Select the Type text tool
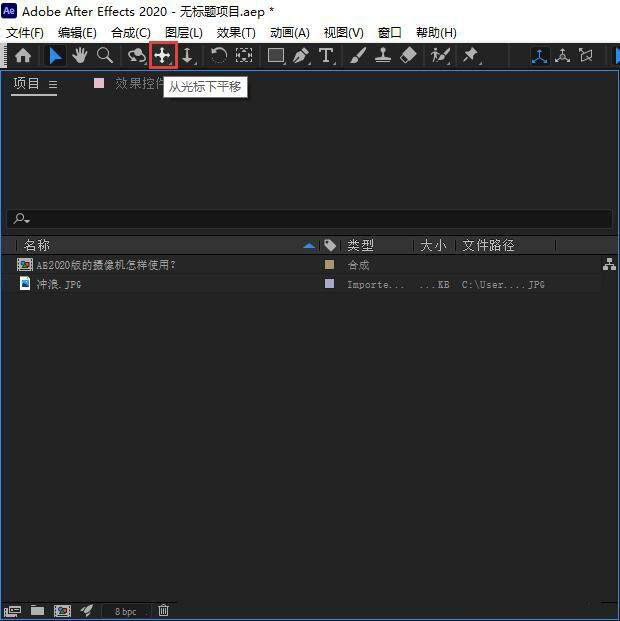 click(326, 55)
